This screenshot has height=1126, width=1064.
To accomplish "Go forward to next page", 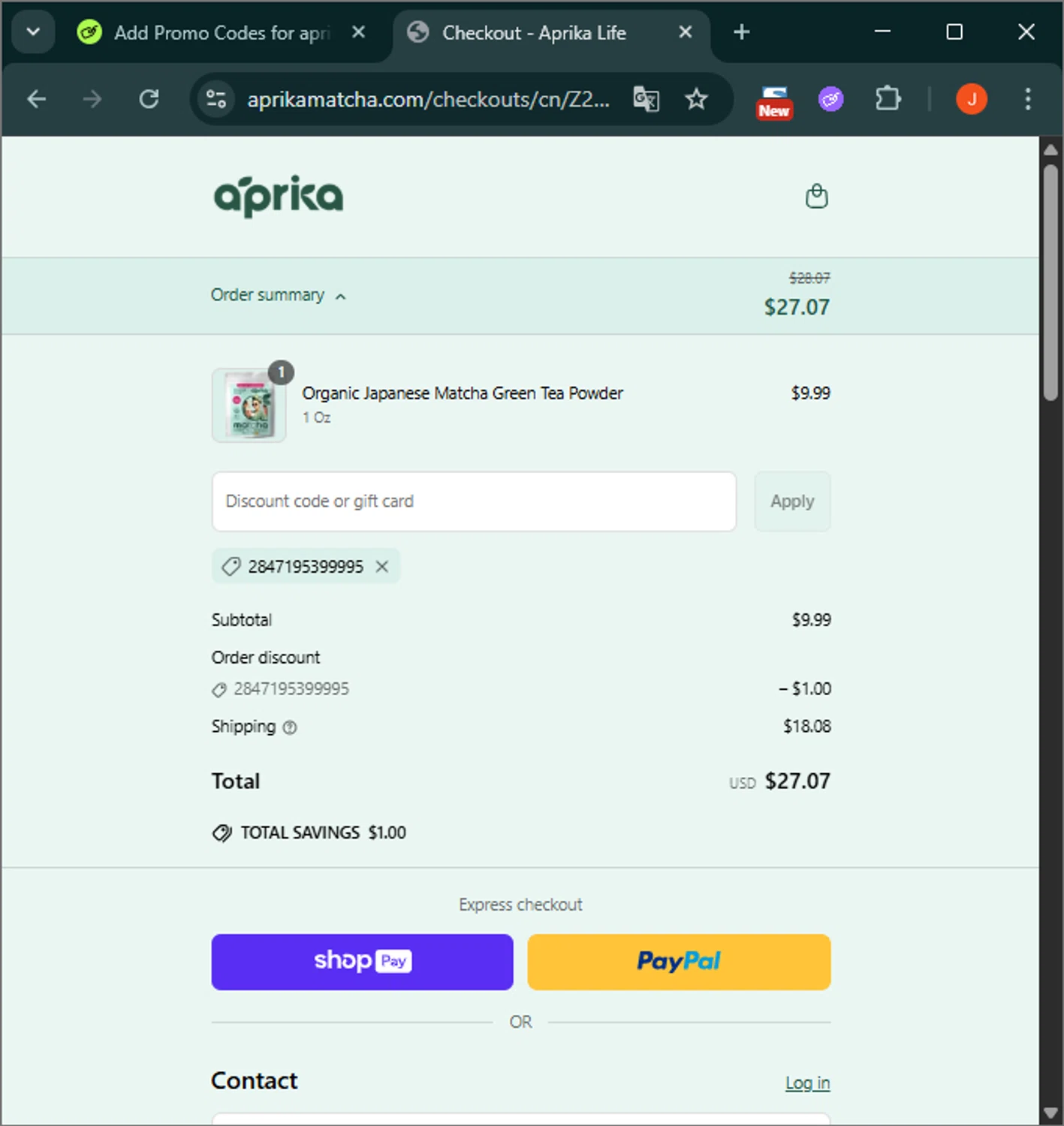I will coord(92,98).
